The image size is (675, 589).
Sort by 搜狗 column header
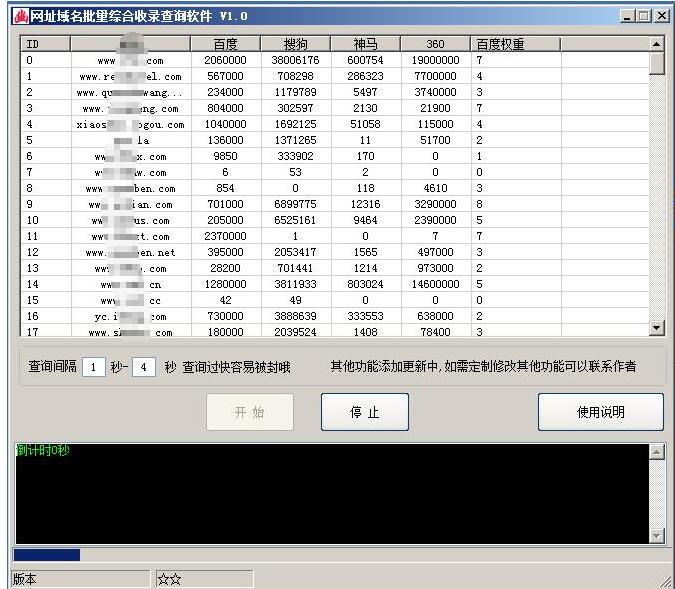tap(295, 44)
